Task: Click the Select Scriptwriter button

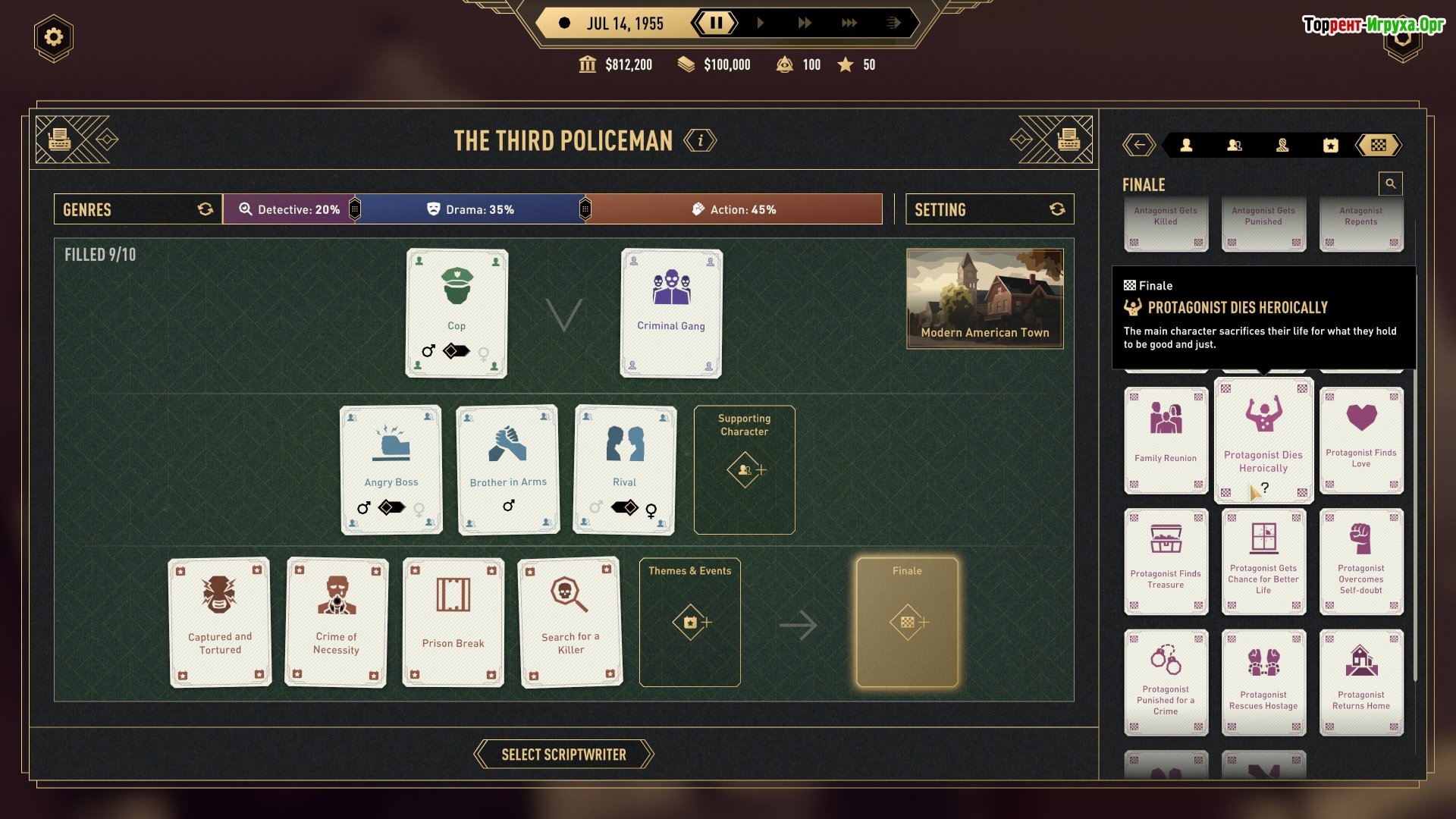Action: point(563,755)
